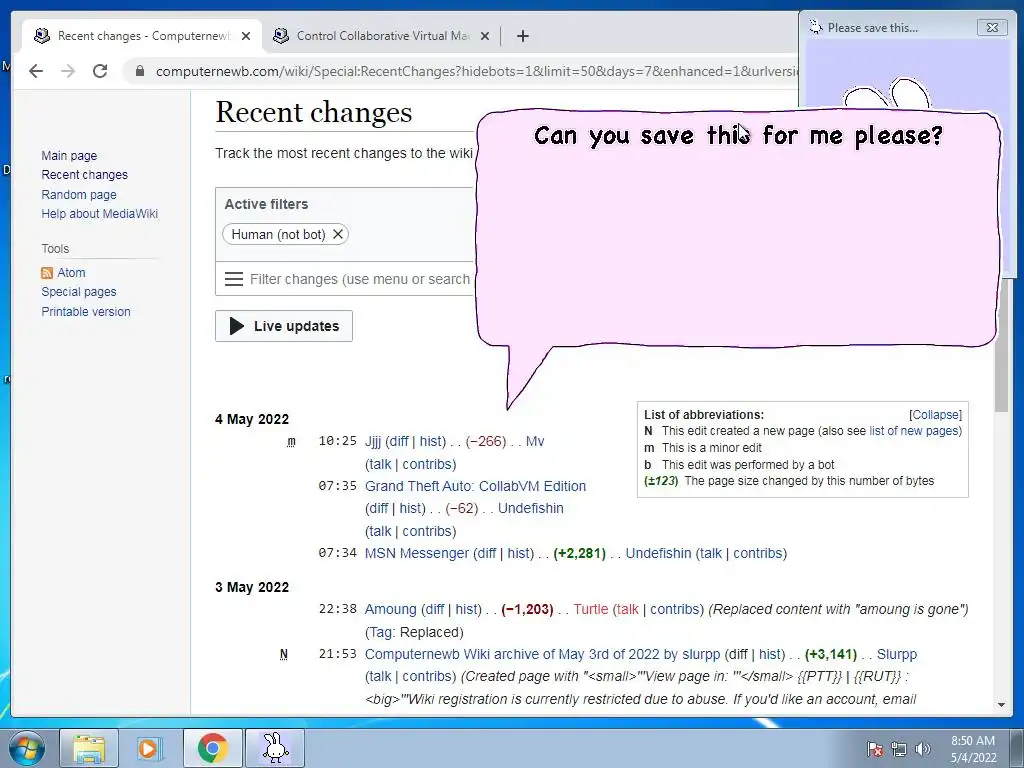The image size is (1024, 768).
Task: Click the pink speech bubble message
Action: (x=738, y=229)
